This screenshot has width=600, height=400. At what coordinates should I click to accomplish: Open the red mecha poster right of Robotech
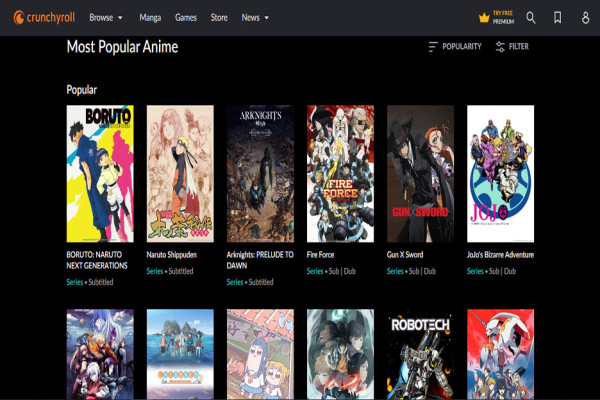pos(501,354)
